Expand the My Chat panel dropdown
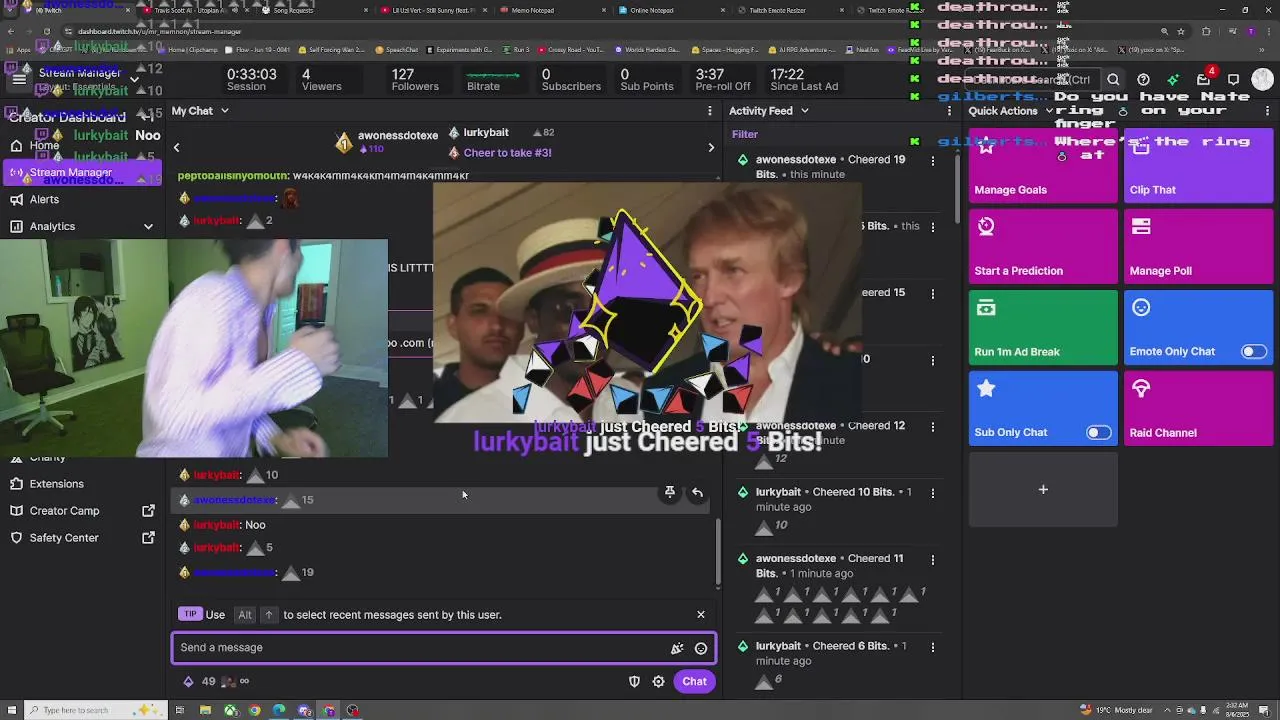The height and width of the screenshot is (720, 1280). [x=224, y=111]
